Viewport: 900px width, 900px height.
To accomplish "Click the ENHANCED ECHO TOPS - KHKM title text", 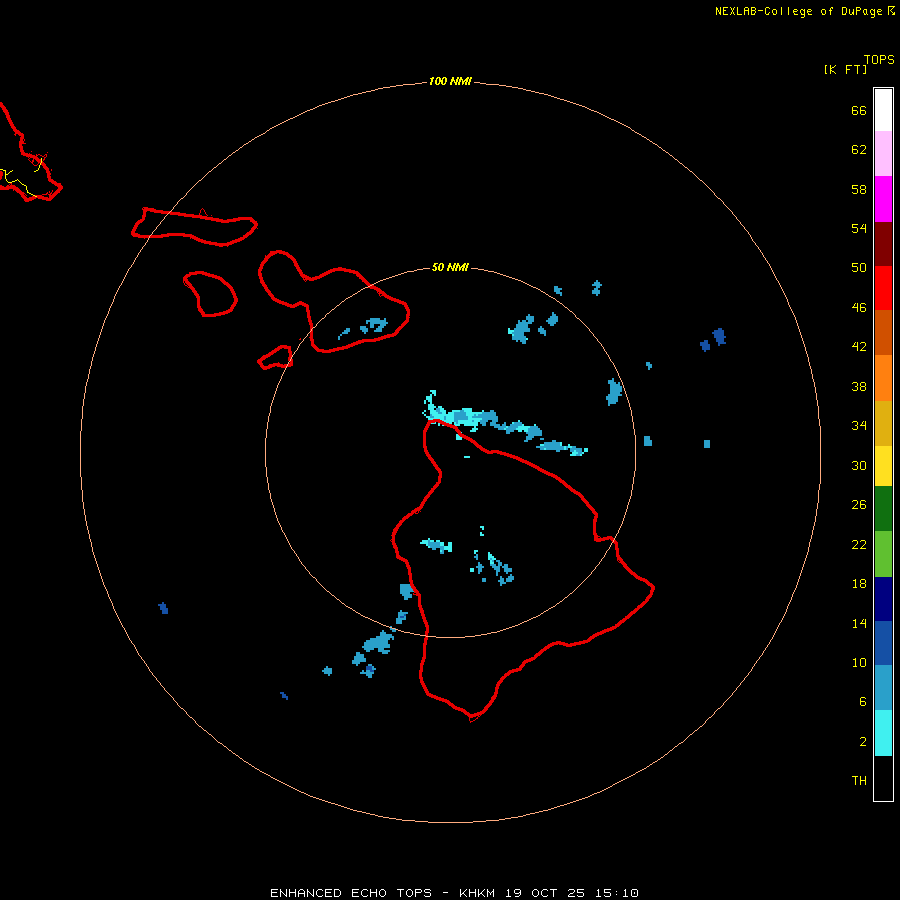I will [382, 893].
